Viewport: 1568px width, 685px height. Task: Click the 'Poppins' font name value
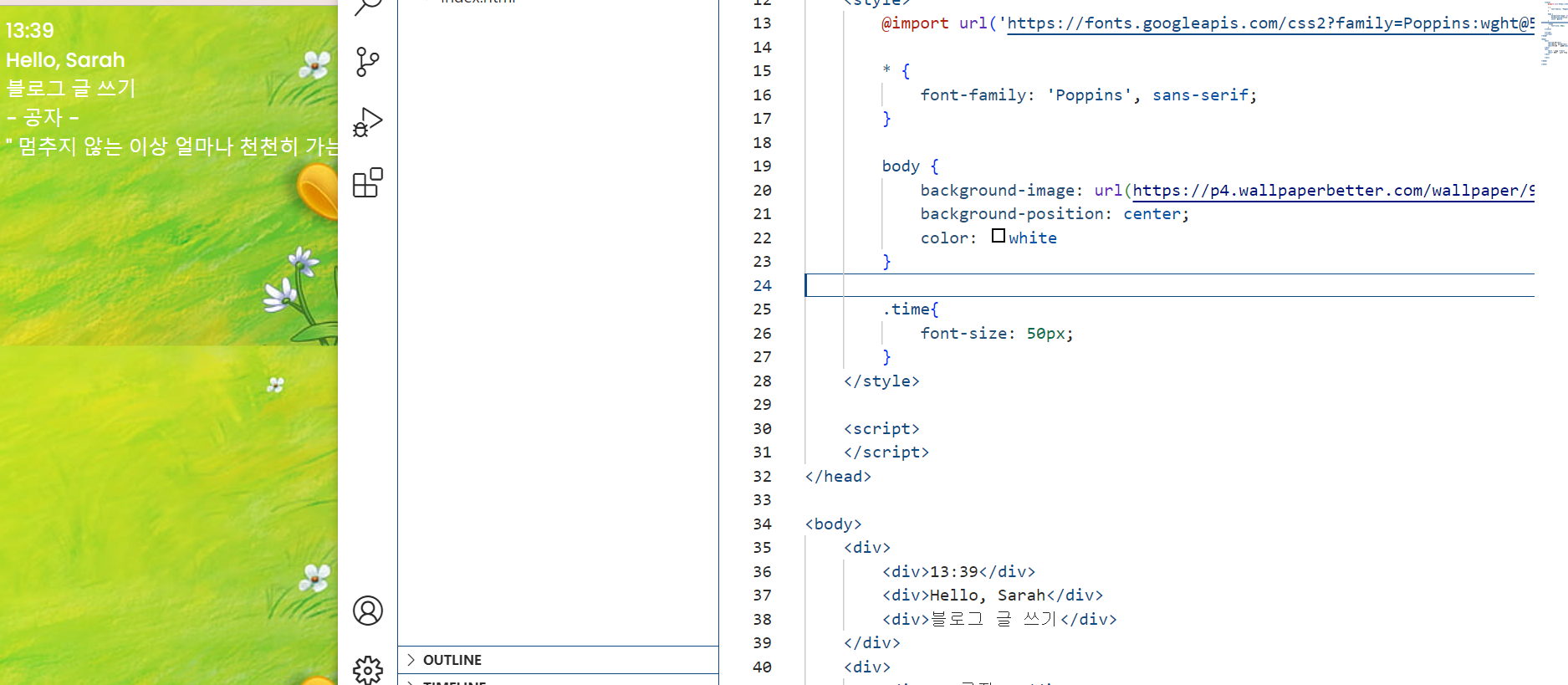coord(1089,95)
